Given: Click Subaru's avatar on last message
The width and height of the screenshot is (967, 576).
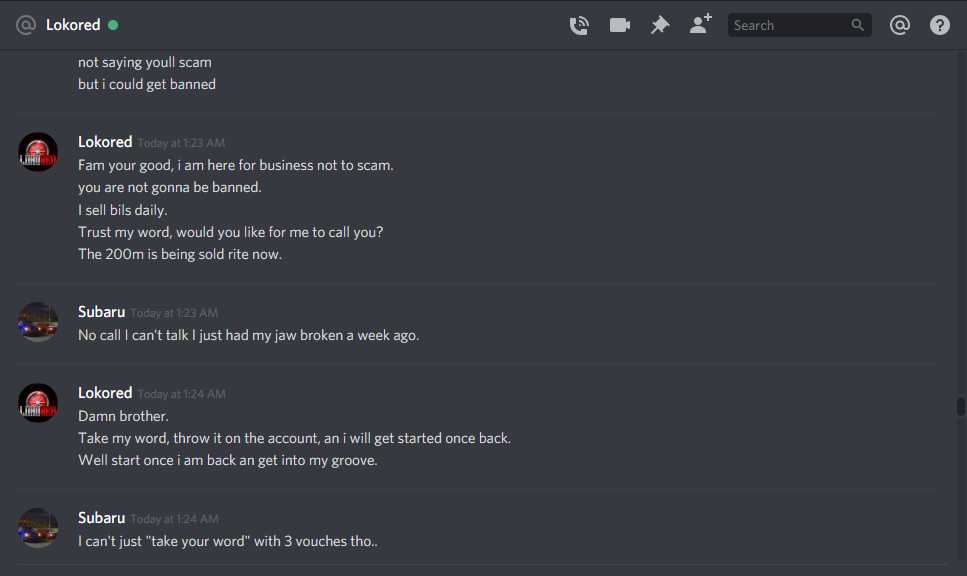Looking at the screenshot, I should point(39,528).
